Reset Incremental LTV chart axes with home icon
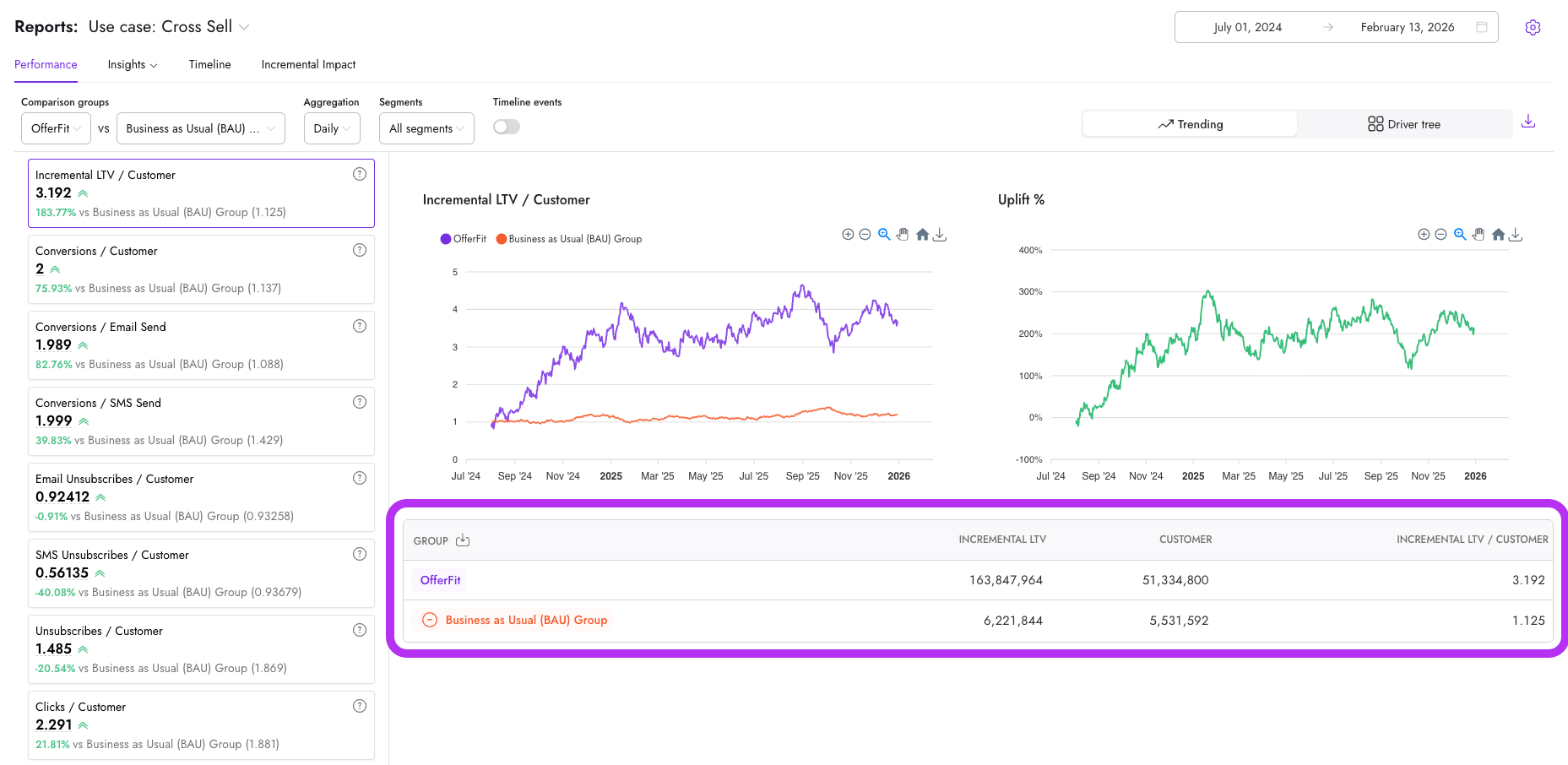The width and height of the screenshot is (1568, 765). [x=921, y=234]
